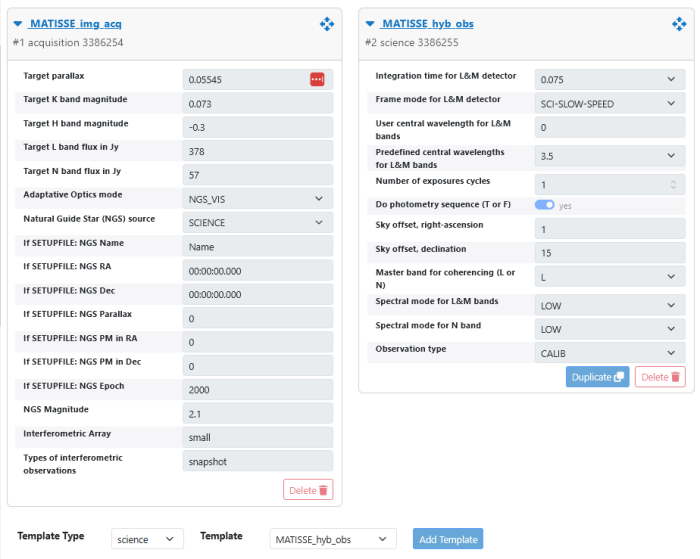Click move icon on MATISSE_img_acq panel
The image size is (700, 559).
coord(326,24)
